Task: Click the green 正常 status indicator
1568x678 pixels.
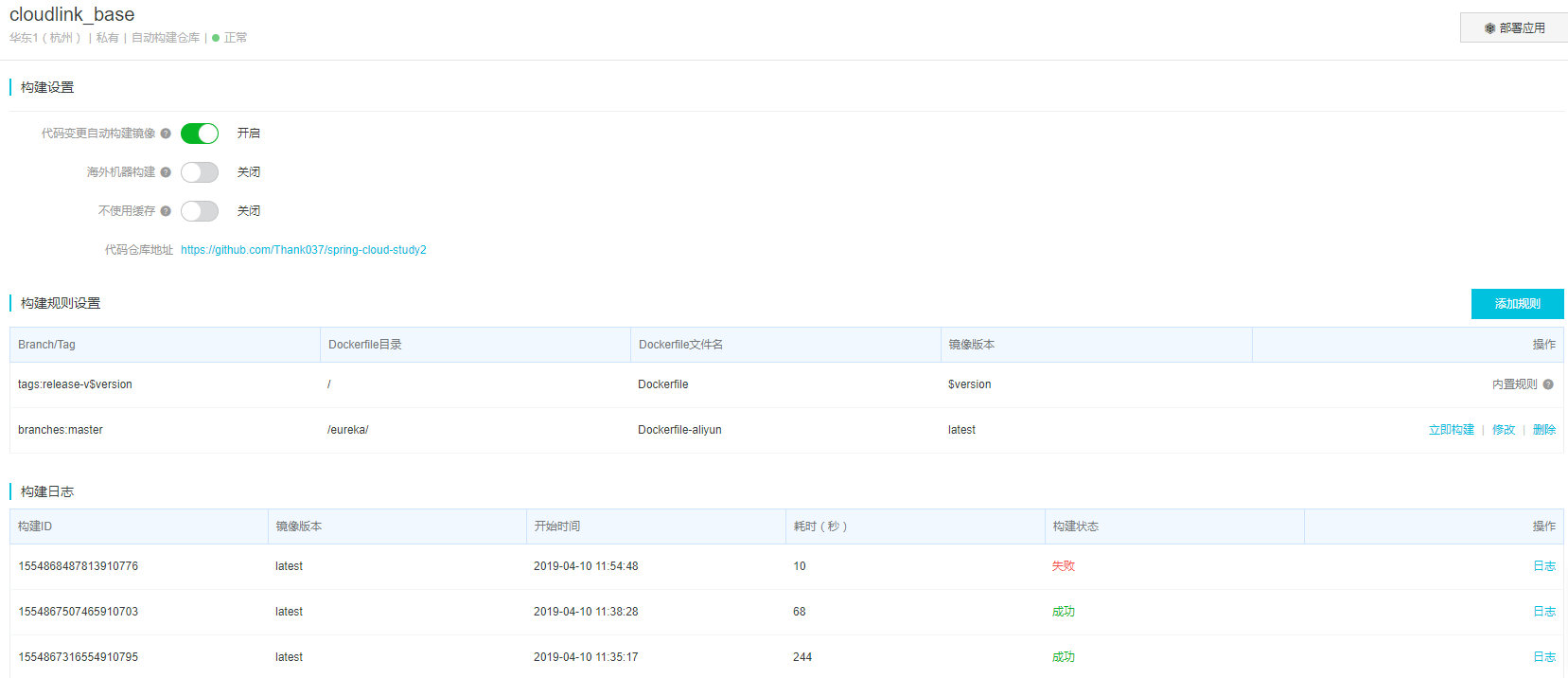Action: point(230,38)
